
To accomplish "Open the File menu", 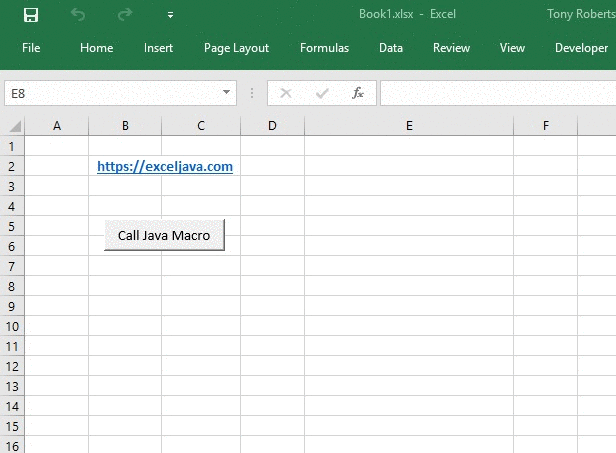I will 31,48.
